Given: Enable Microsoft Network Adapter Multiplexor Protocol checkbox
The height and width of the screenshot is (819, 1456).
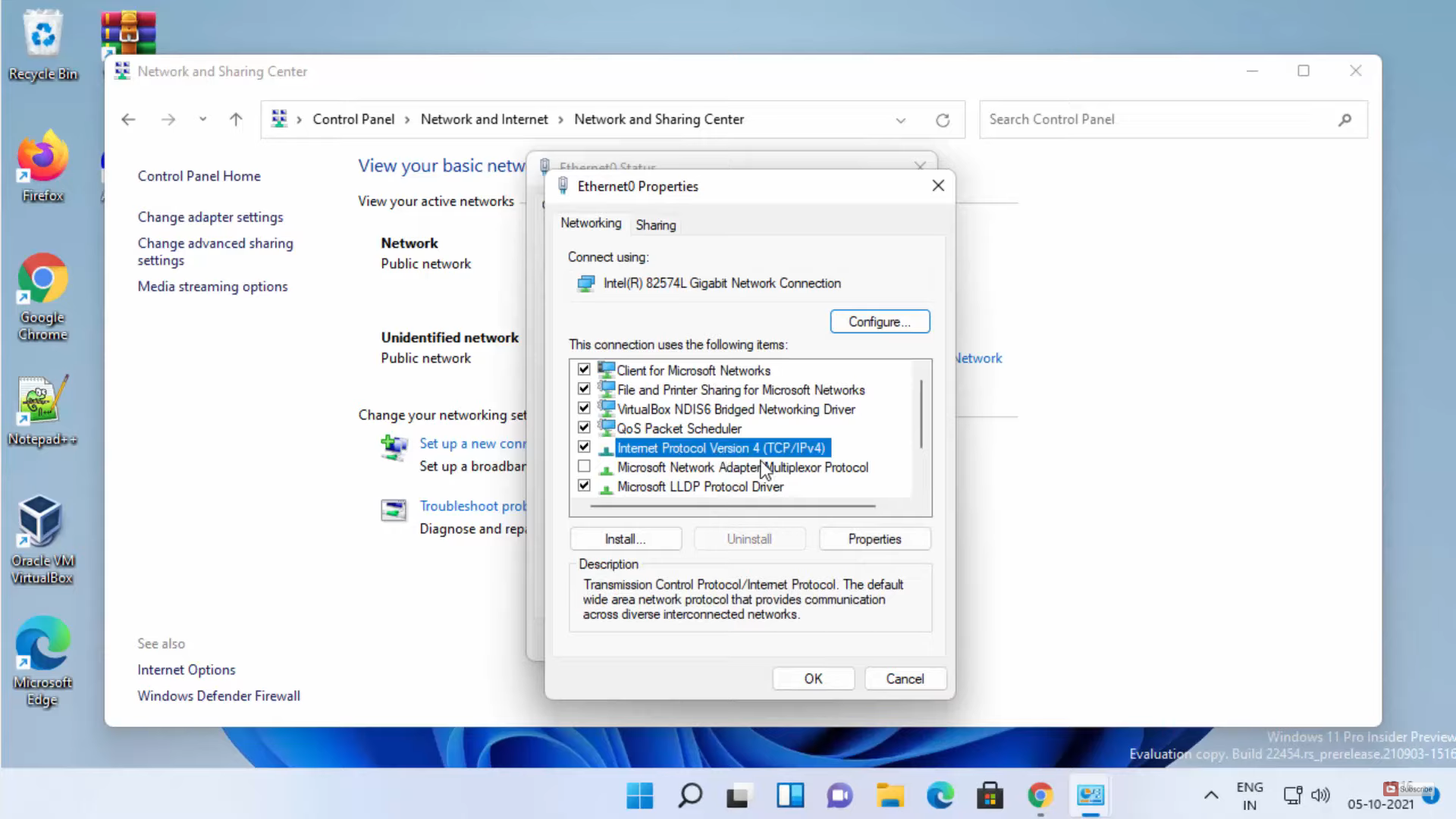Looking at the screenshot, I should [584, 466].
